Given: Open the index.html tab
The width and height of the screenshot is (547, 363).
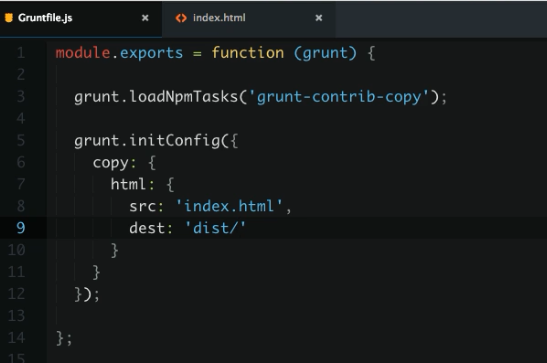Looking at the screenshot, I should (x=248, y=18).
